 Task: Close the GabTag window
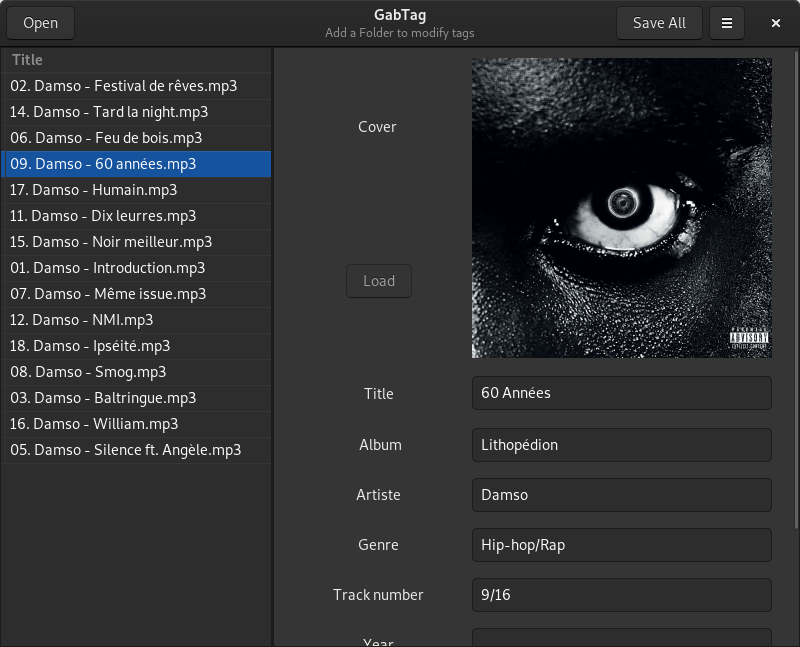pos(776,23)
